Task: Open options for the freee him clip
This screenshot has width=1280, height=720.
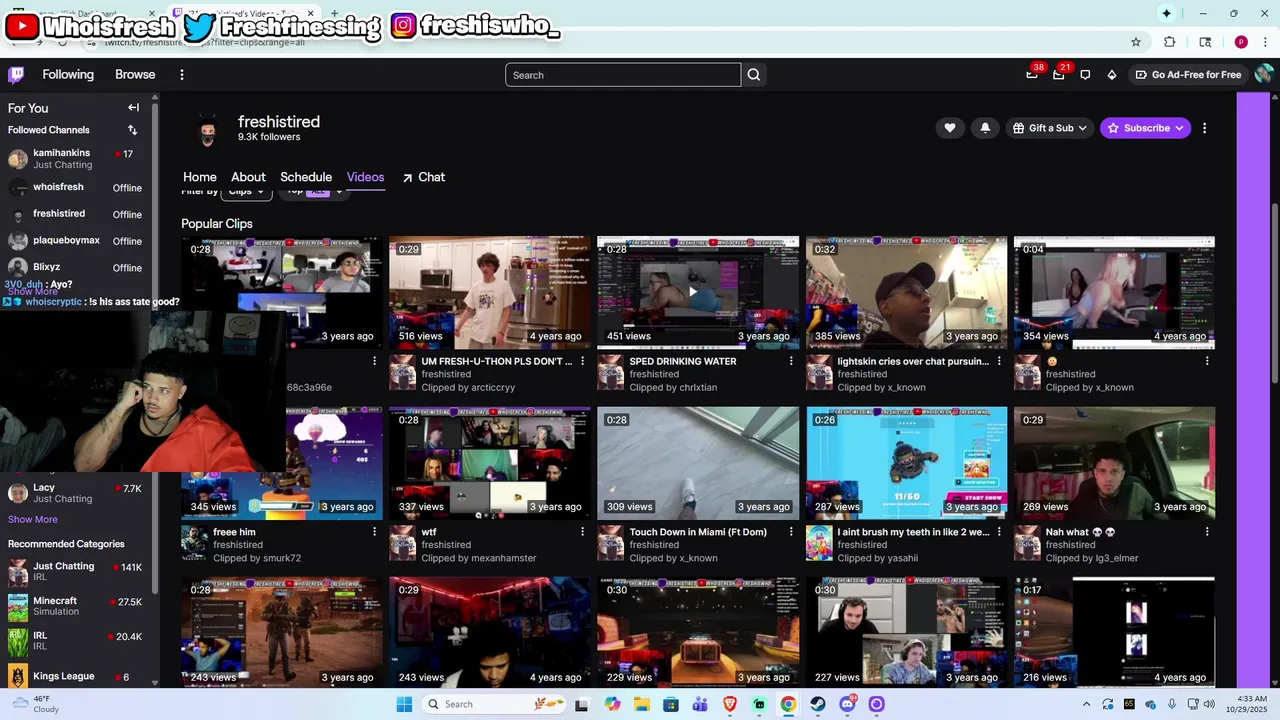Action: (375, 532)
